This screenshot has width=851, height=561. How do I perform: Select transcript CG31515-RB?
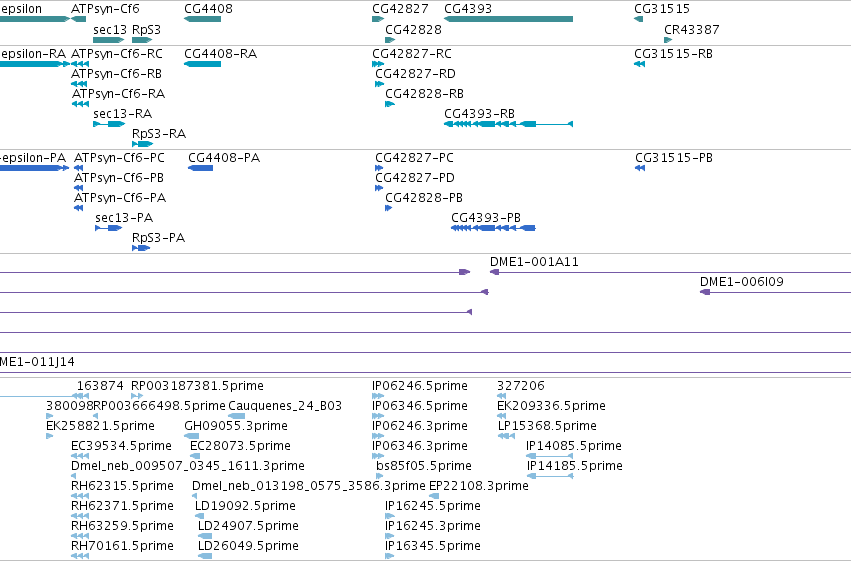[674, 54]
